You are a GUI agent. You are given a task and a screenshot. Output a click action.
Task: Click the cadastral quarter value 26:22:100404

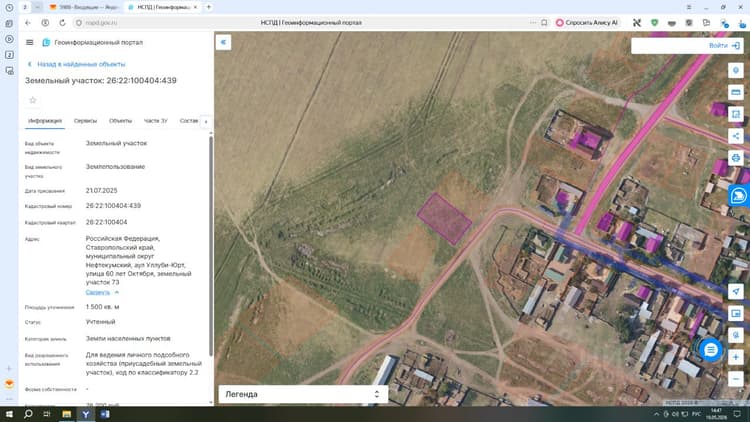pyautogui.click(x=106, y=222)
